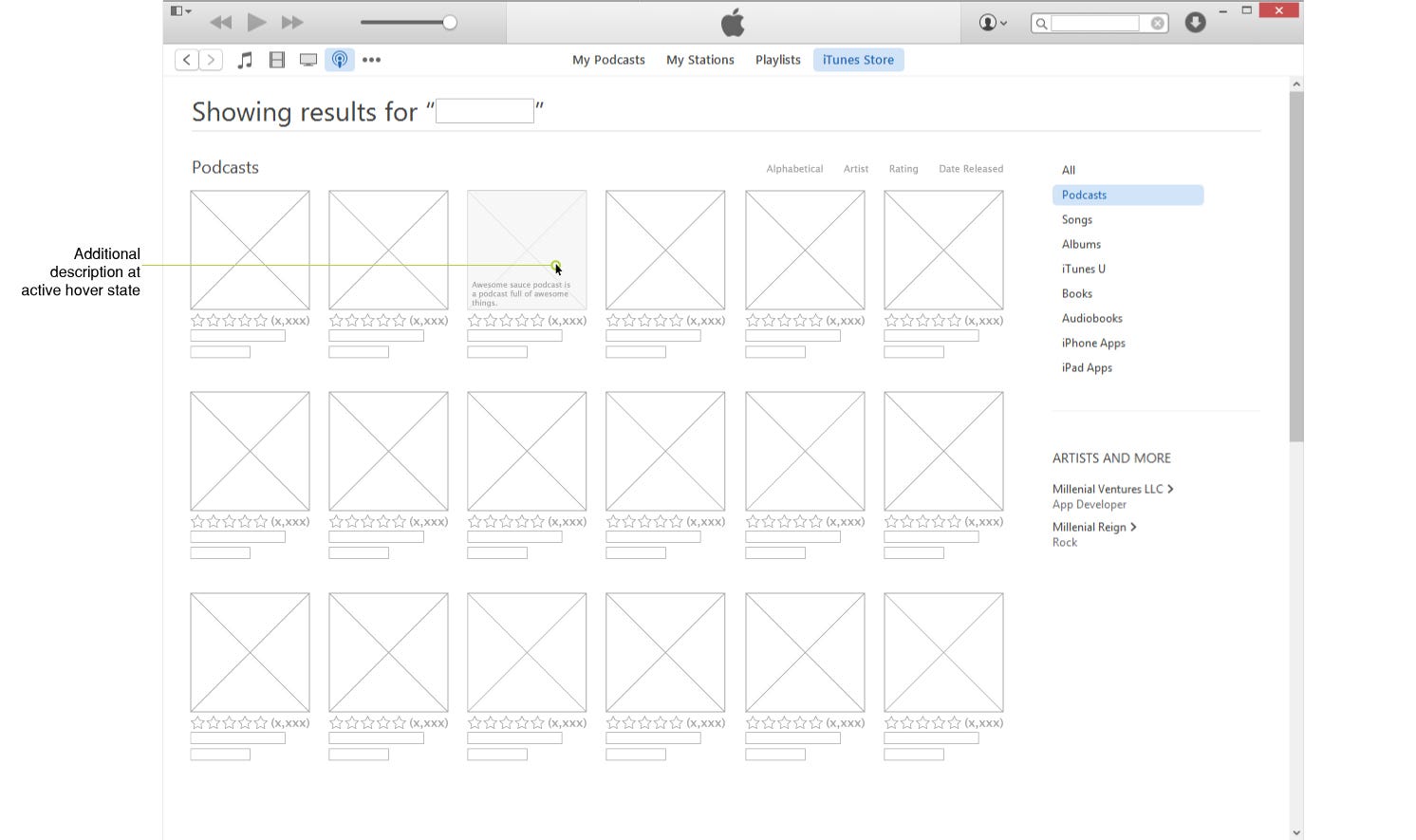Skip back with the rewind button
The width and height of the screenshot is (1416, 840).
(x=221, y=22)
